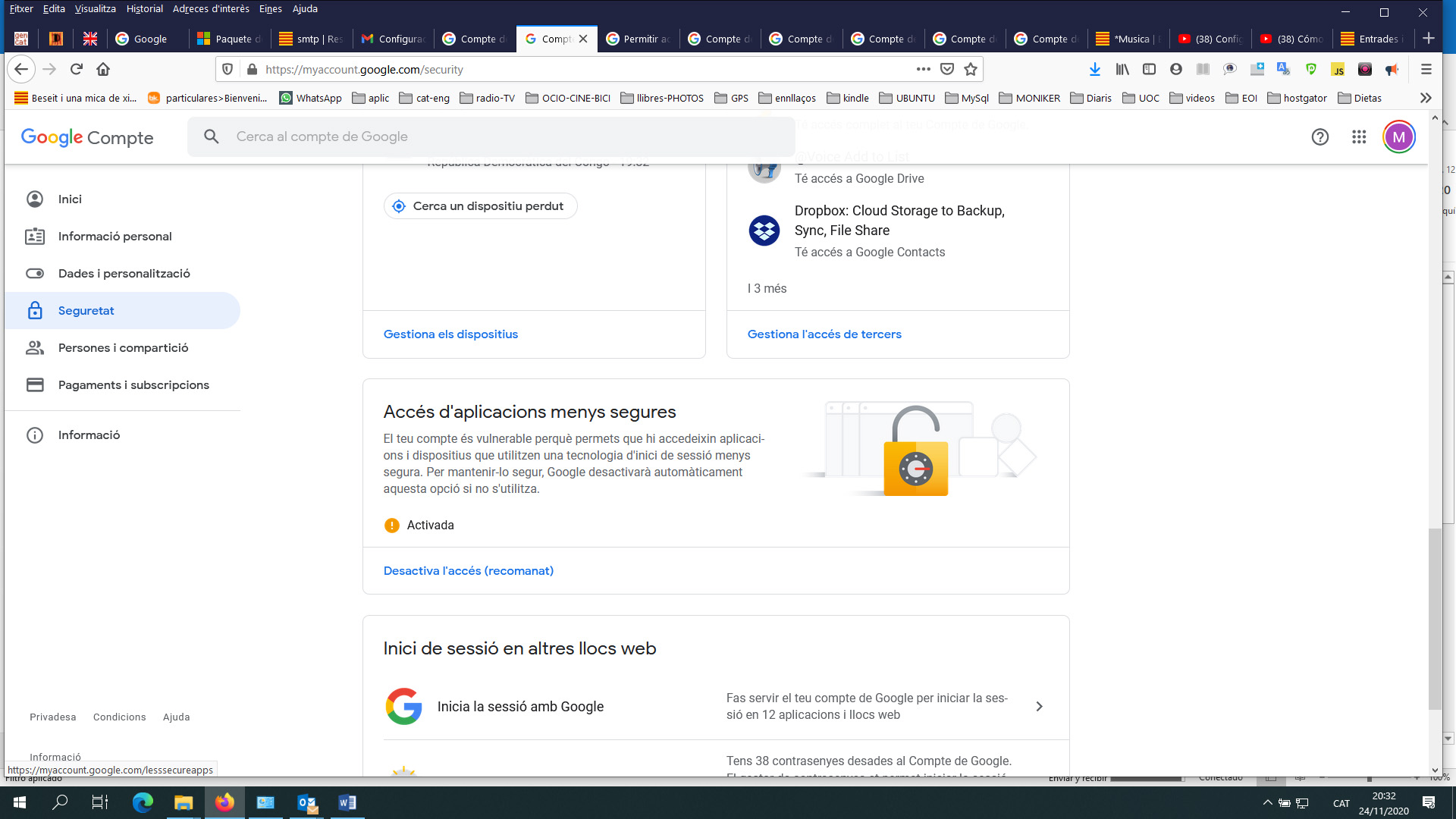Viewport: 1456px width, 819px height.
Task: Open the downloads arrow icon in the toolbar
Action: pos(1094,69)
